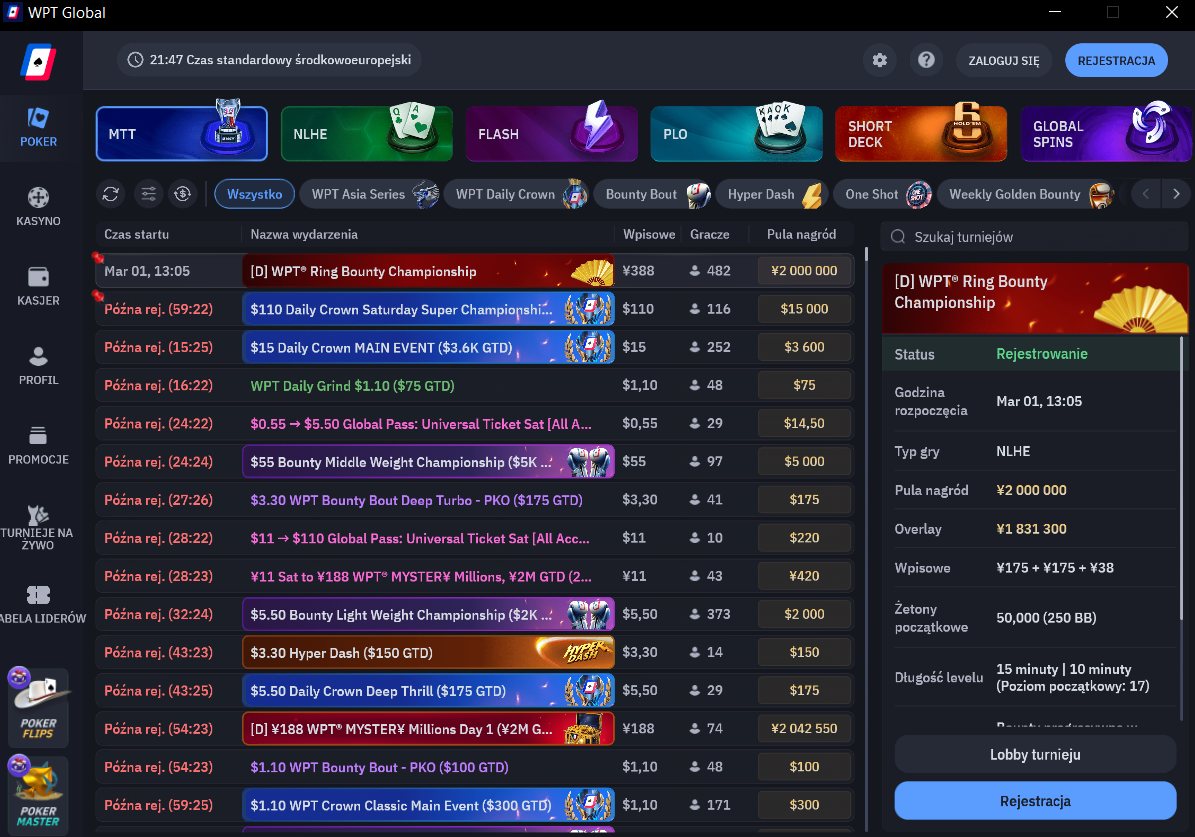Show previous tournament categories with left arrow
Screen dimensions: 1195x837
(1145, 194)
